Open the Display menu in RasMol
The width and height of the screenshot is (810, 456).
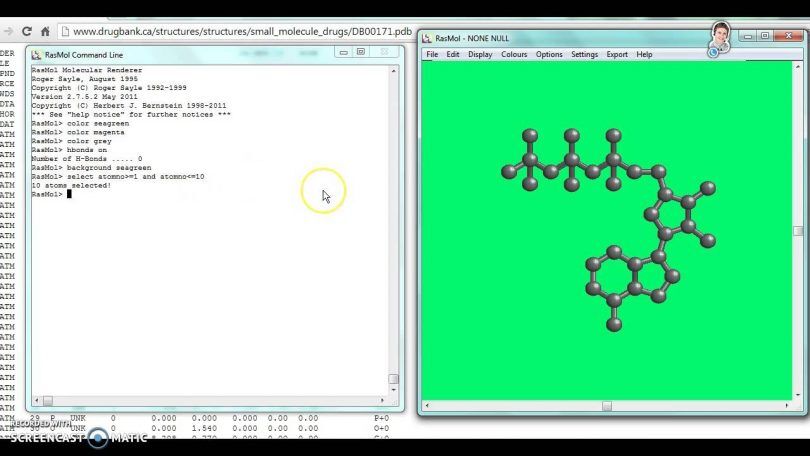pyautogui.click(x=480, y=54)
